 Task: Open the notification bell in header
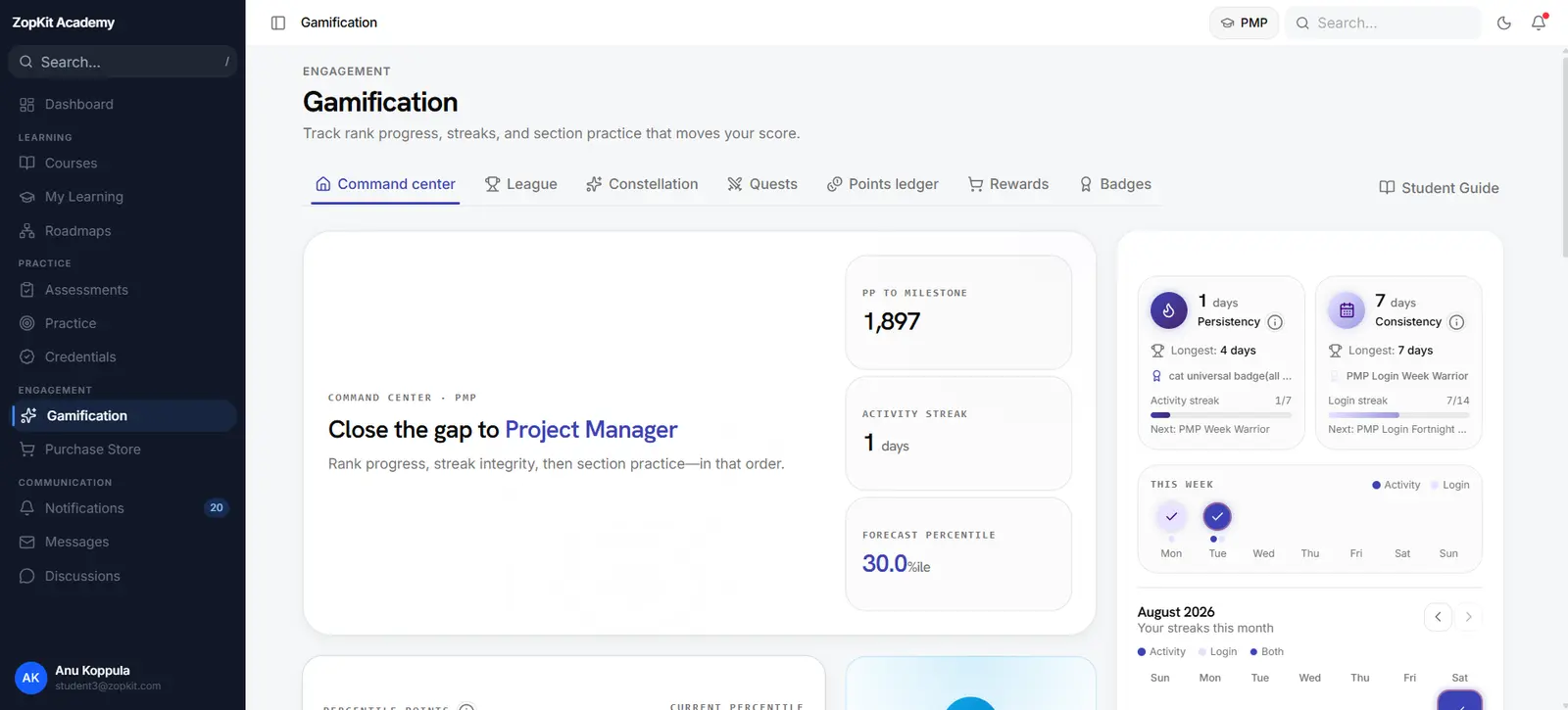1539,23
